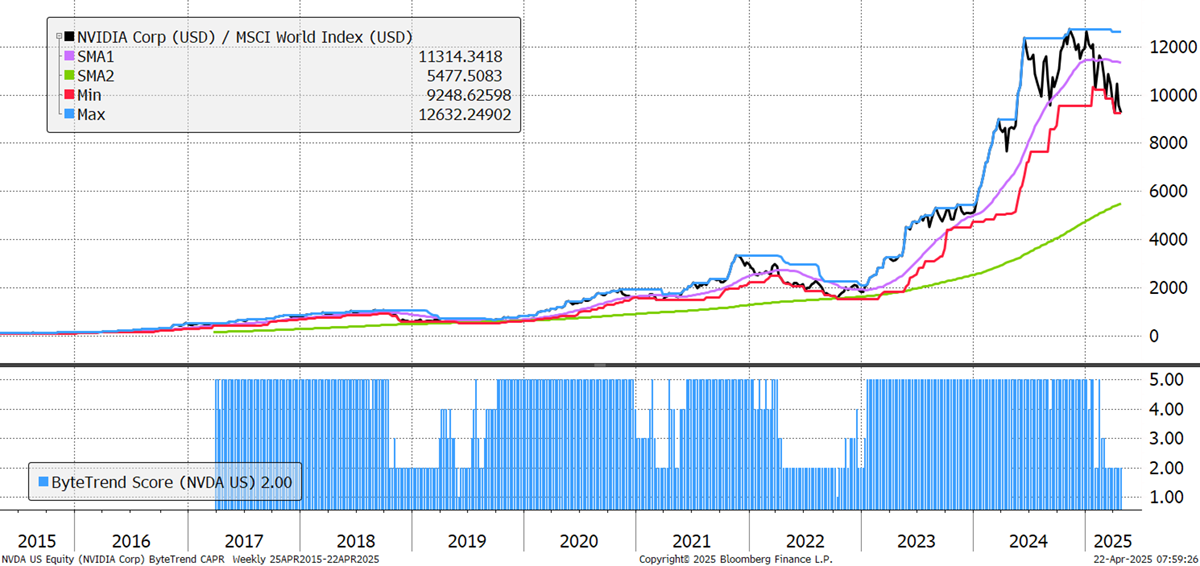
Task: Click the purple SMA1 color swatch
Action: (69, 56)
